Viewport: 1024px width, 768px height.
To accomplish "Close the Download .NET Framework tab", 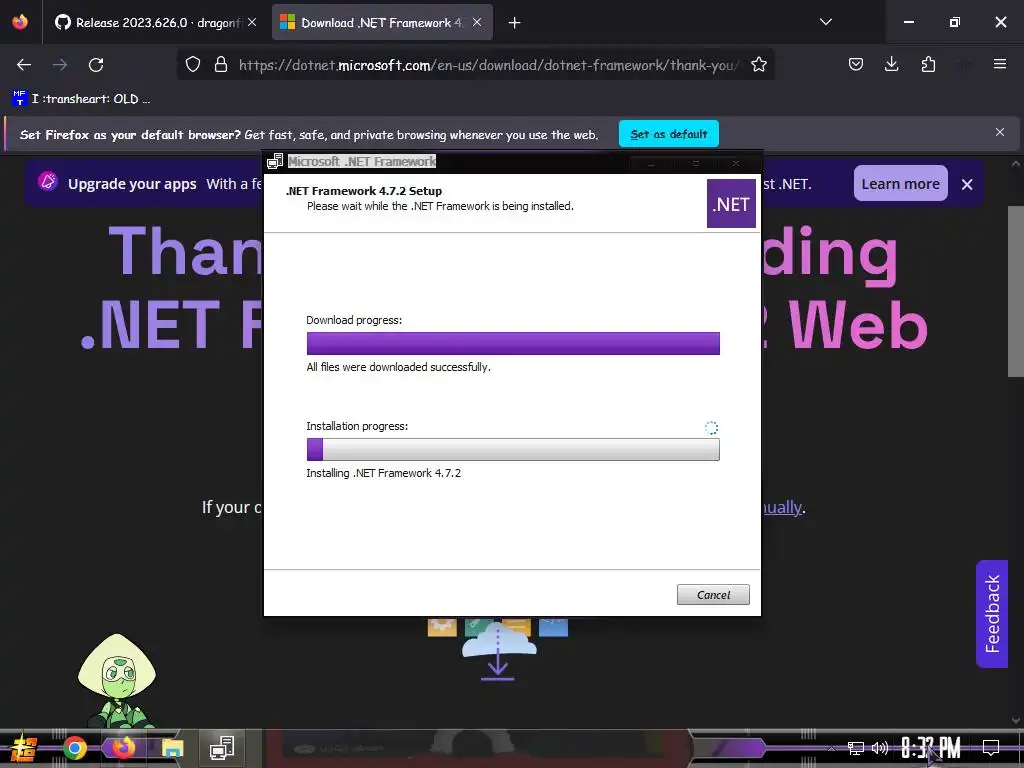I will click(477, 22).
